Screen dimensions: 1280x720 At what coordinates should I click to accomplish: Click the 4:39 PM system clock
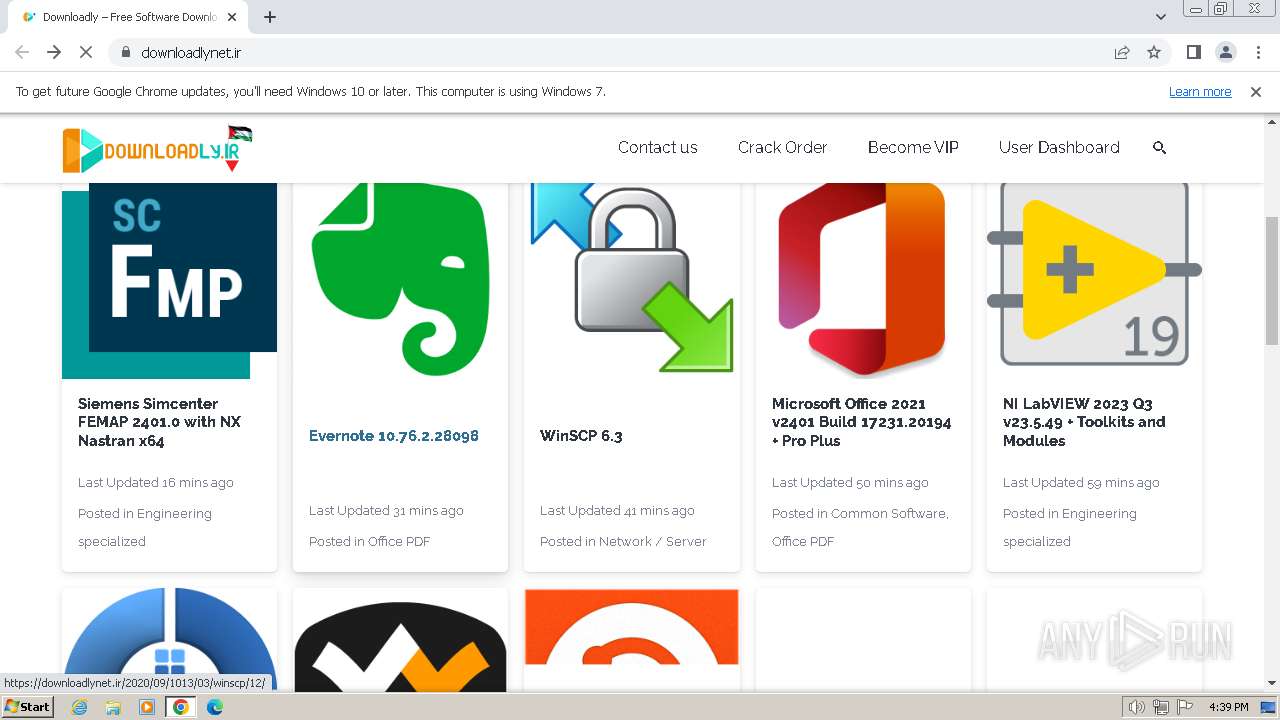click(x=1229, y=707)
